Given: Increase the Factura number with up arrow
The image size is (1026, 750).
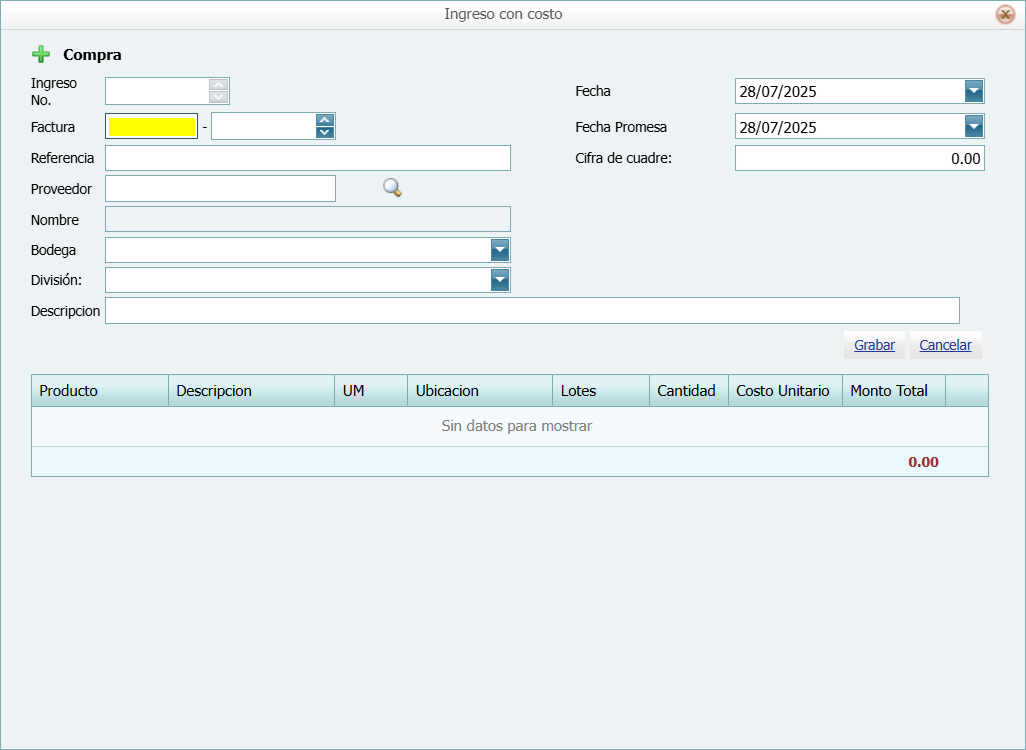Looking at the screenshot, I should click(x=324, y=120).
